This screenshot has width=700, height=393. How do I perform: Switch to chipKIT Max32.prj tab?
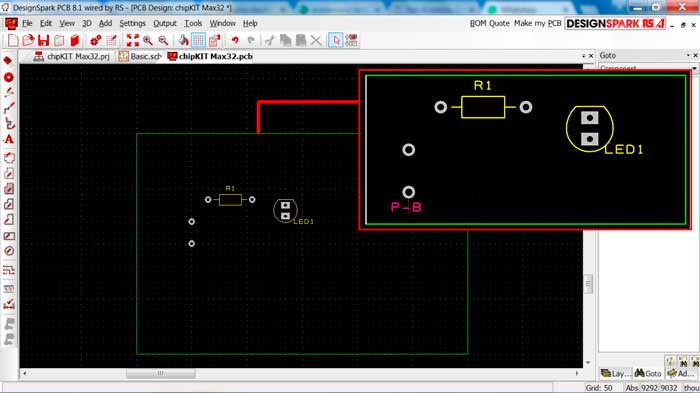pos(72,57)
